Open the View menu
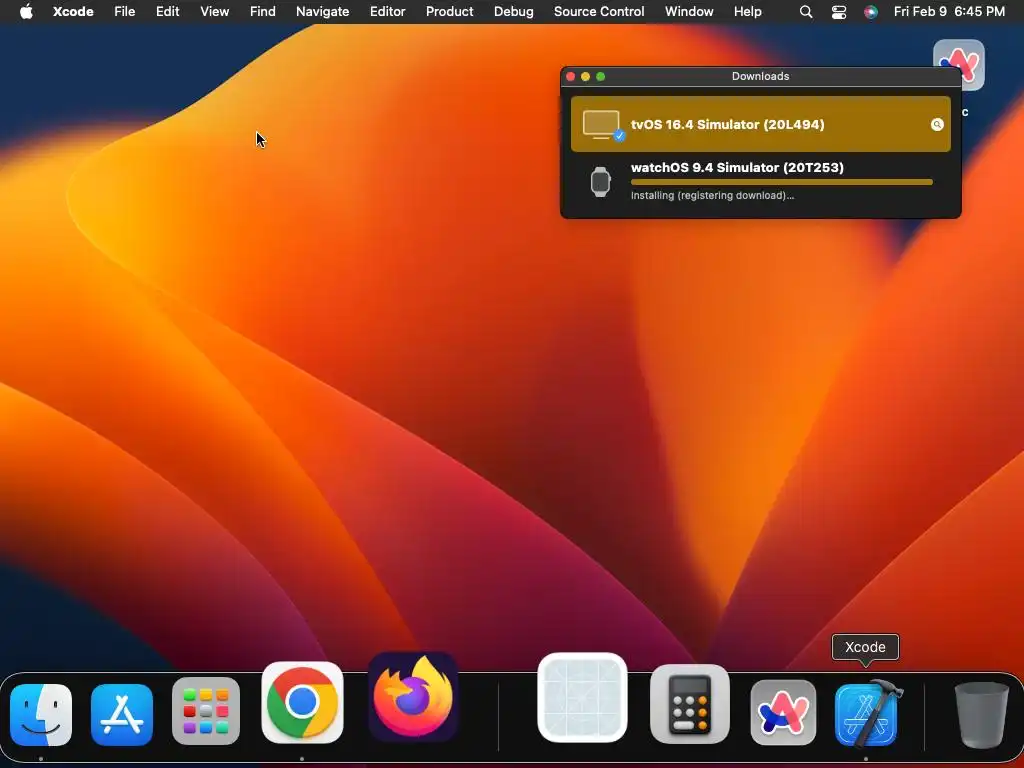1024x768 pixels. 214,12
